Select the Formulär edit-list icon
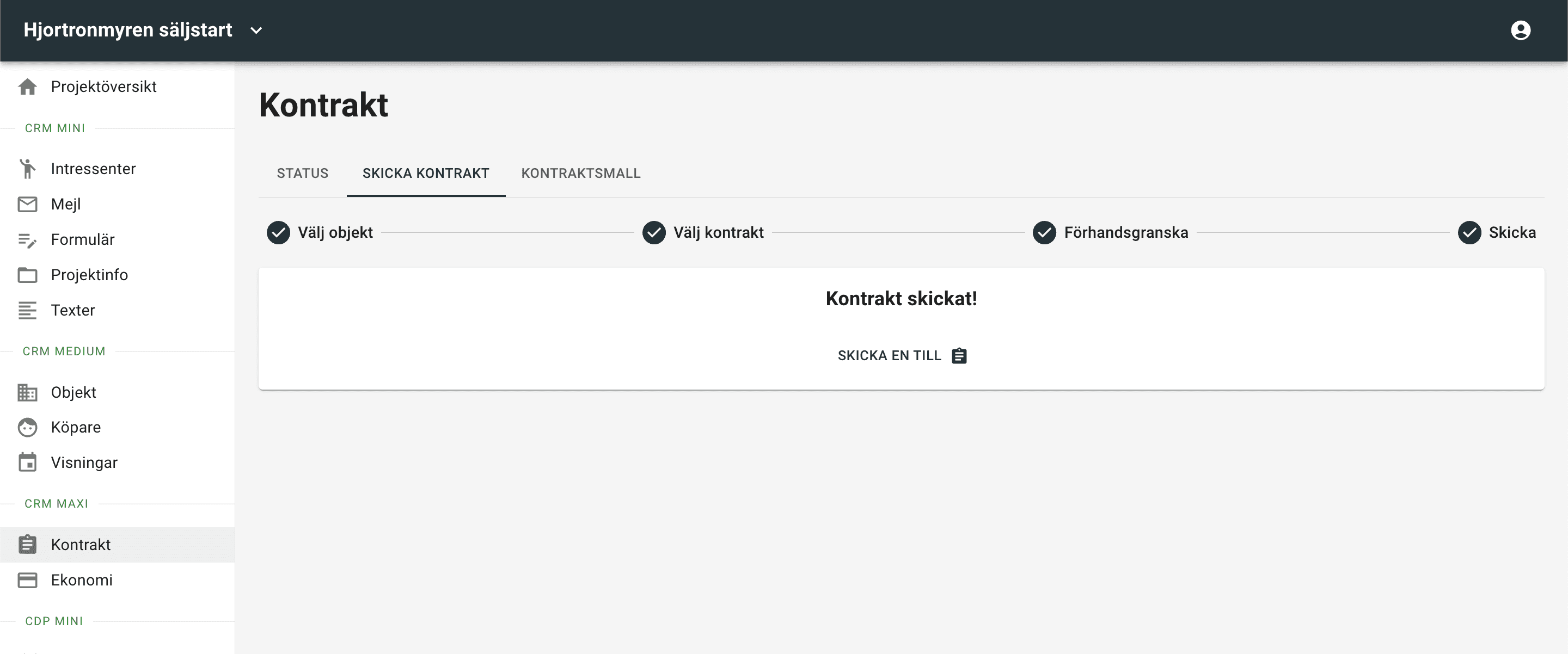Image resolution: width=1568 pixels, height=654 pixels. pos(27,240)
